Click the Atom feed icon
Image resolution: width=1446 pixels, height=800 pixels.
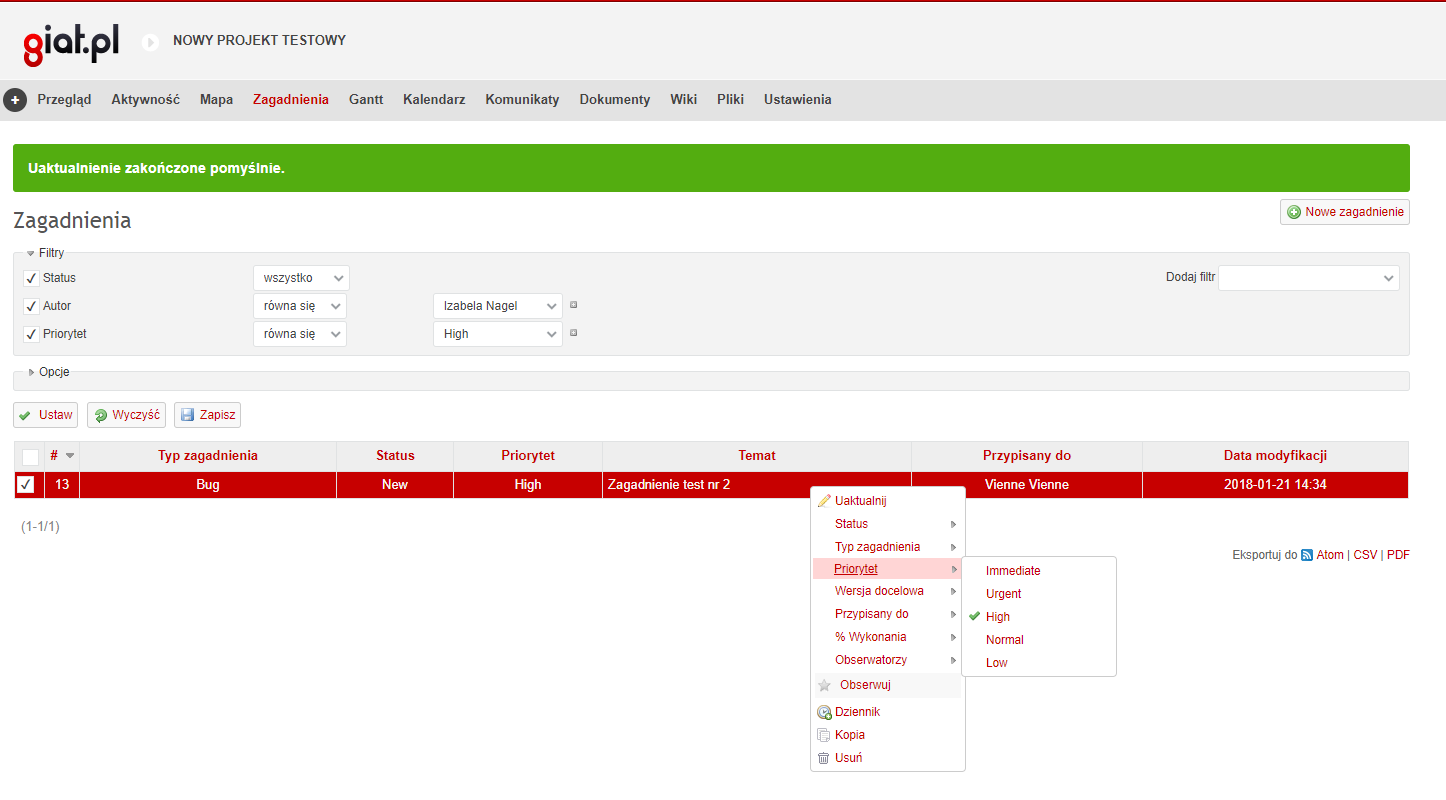pyautogui.click(x=1307, y=555)
